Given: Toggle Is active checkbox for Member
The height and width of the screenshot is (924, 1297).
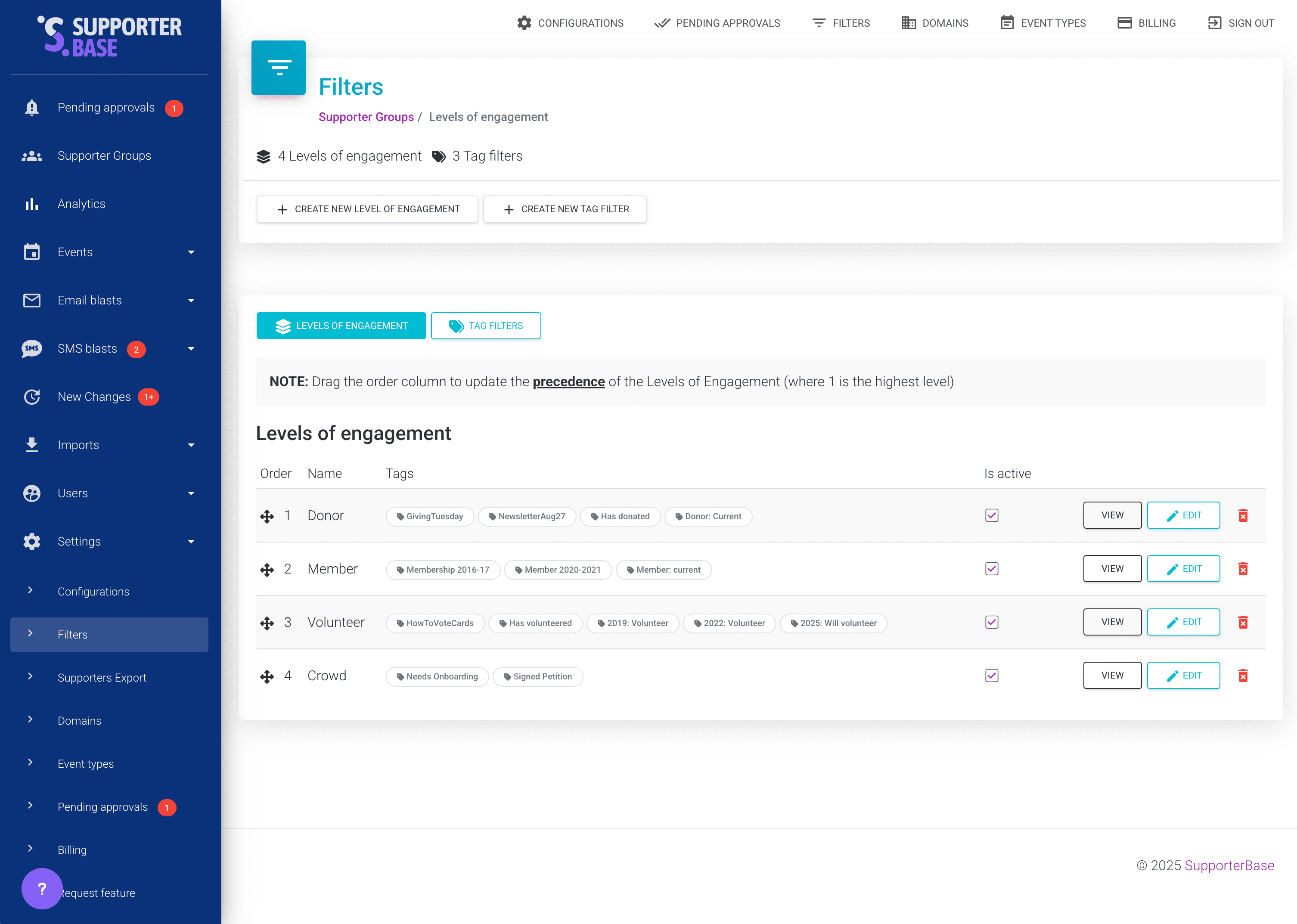Looking at the screenshot, I should pyautogui.click(x=992, y=569).
